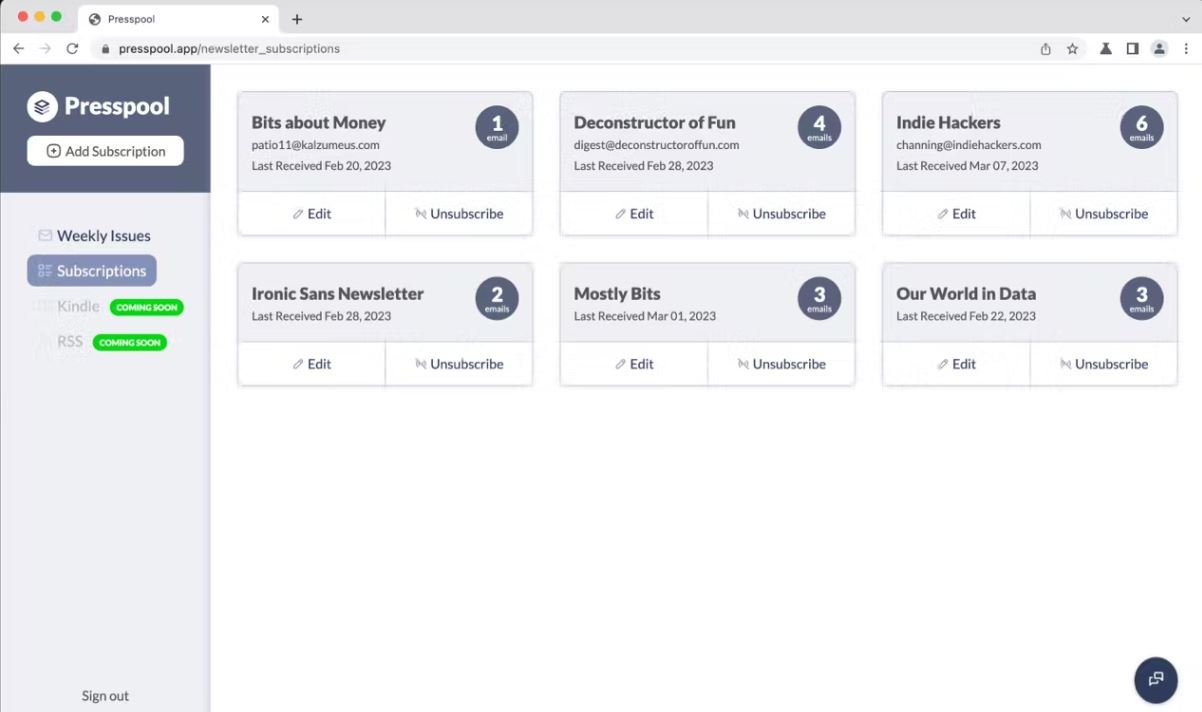Open the Kindle sidebar item
This screenshot has height=712, width=1202.
[x=68, y=306]
